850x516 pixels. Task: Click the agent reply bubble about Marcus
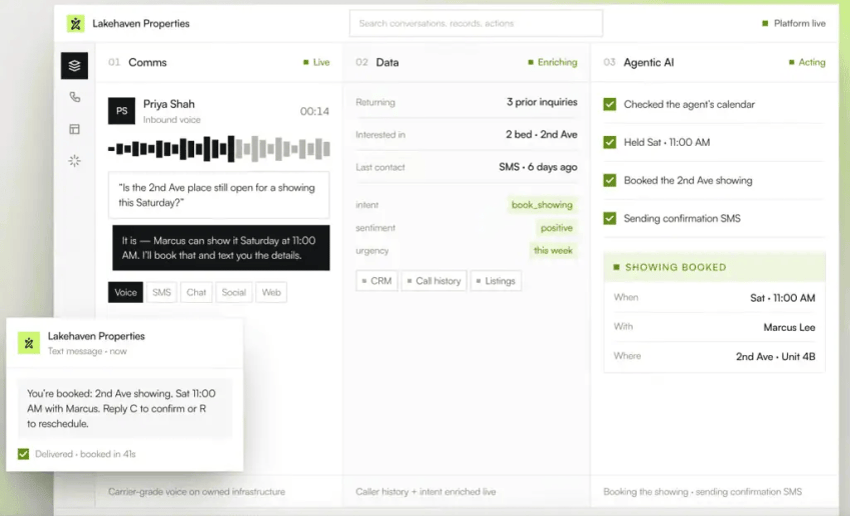click(x=221, y=248)
